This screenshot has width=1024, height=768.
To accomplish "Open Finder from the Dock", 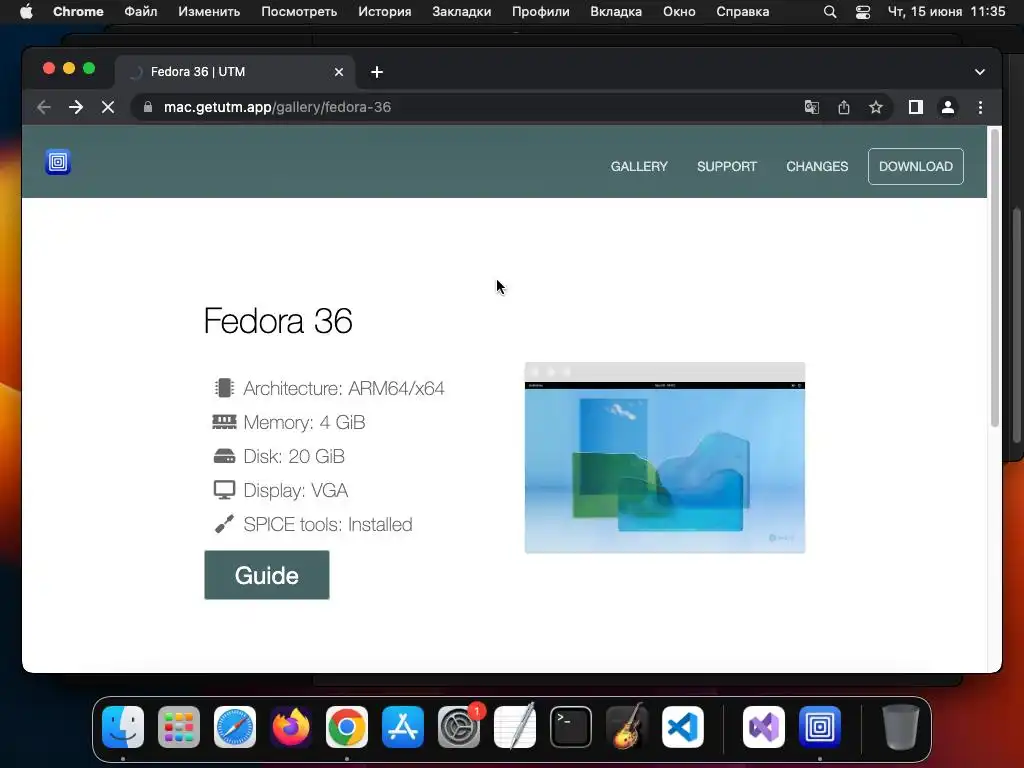I will pos(123,727).
